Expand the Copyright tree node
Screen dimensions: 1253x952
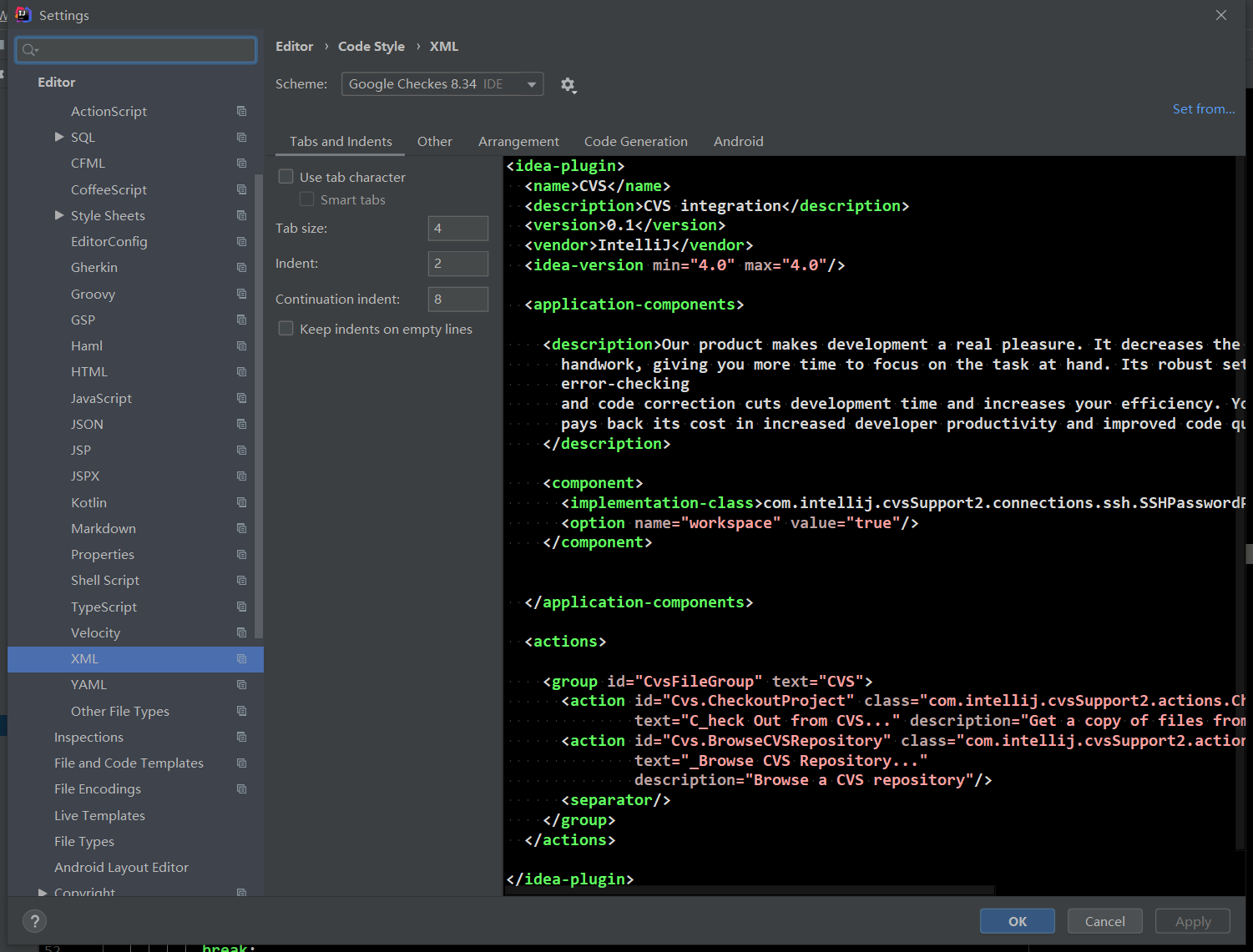43,892
